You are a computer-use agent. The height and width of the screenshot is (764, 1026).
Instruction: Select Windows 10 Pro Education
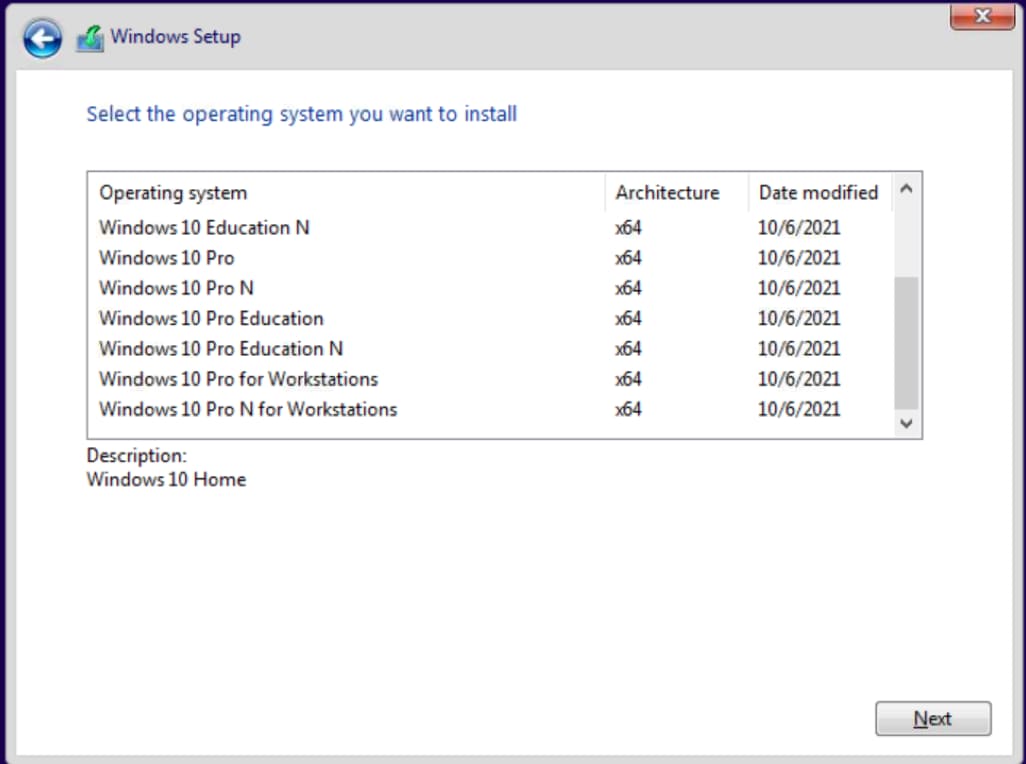click(x=211, y=319)
